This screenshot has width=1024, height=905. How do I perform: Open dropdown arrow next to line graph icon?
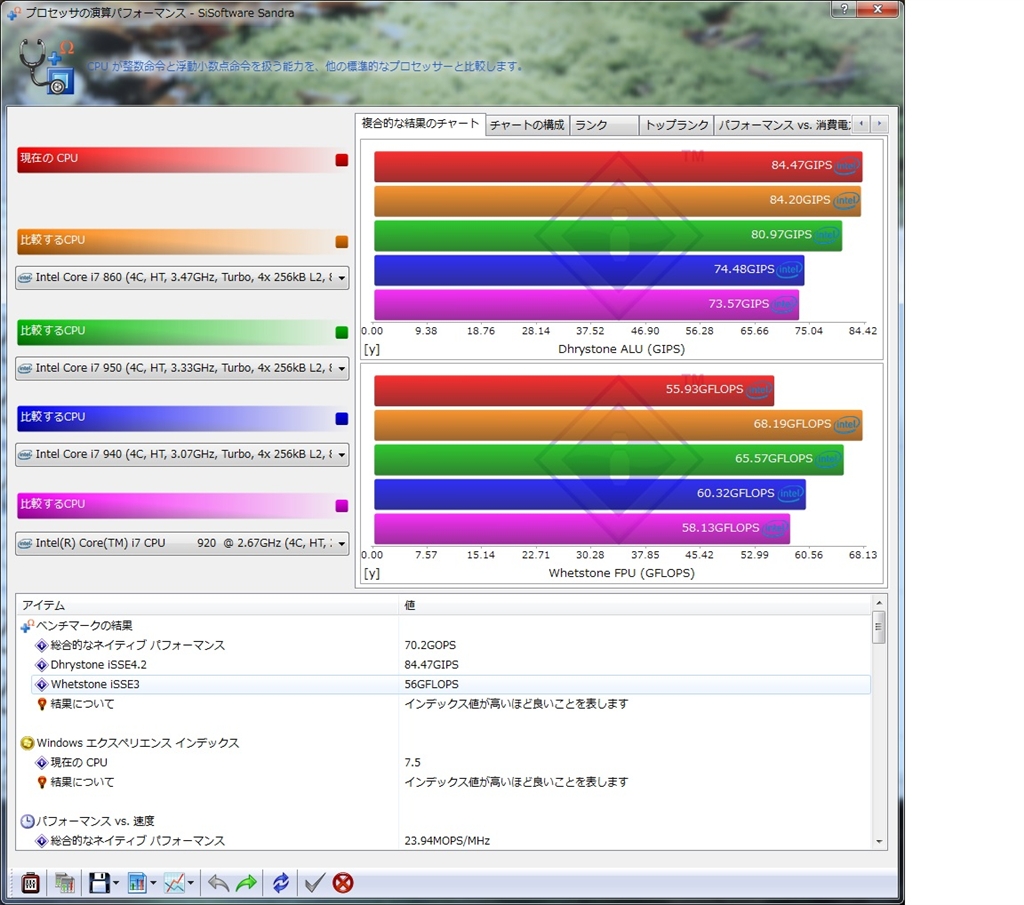pyautogui.click(x=190, y=883)
